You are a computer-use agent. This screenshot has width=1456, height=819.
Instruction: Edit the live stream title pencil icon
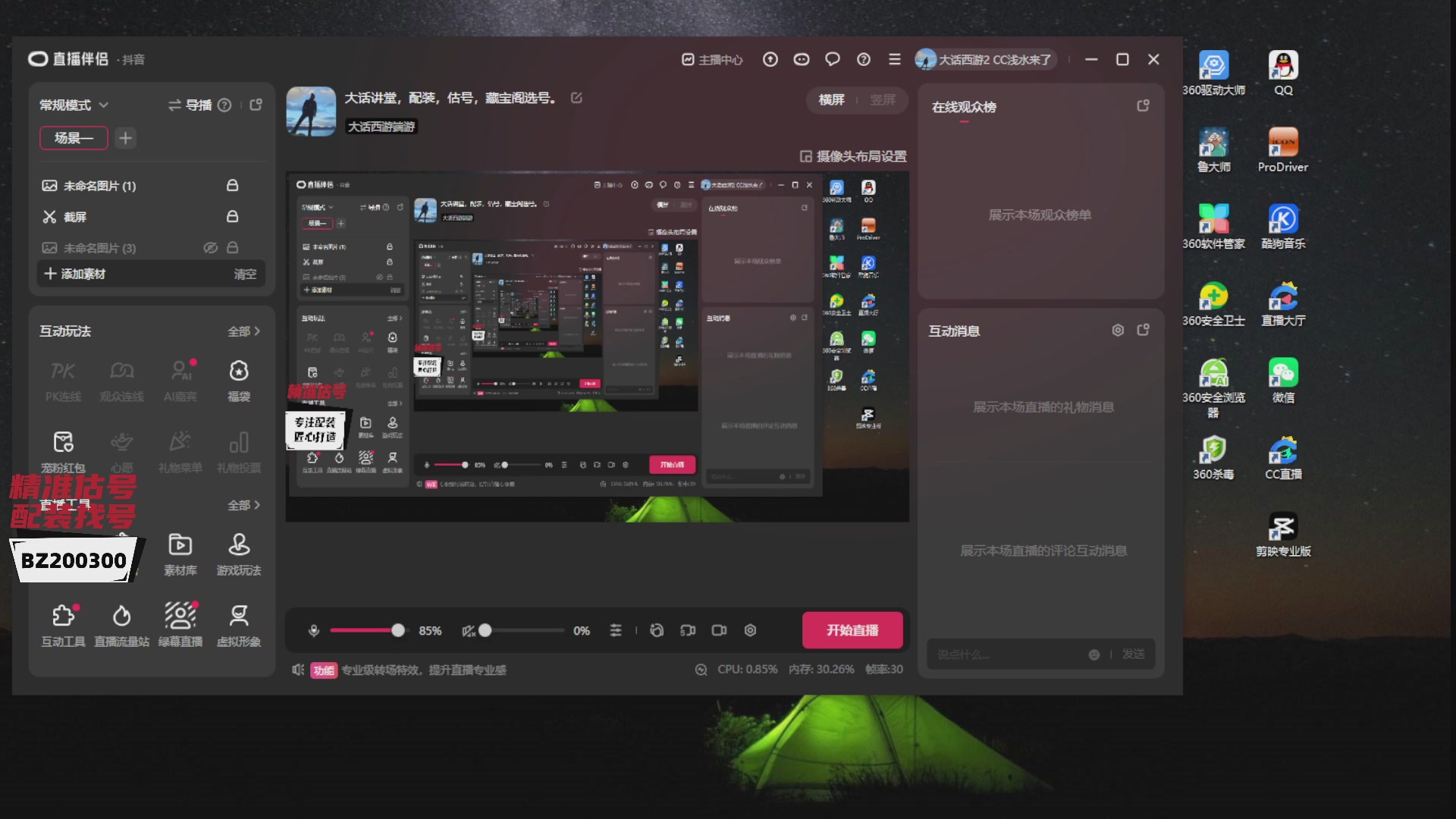pos(576,98)
